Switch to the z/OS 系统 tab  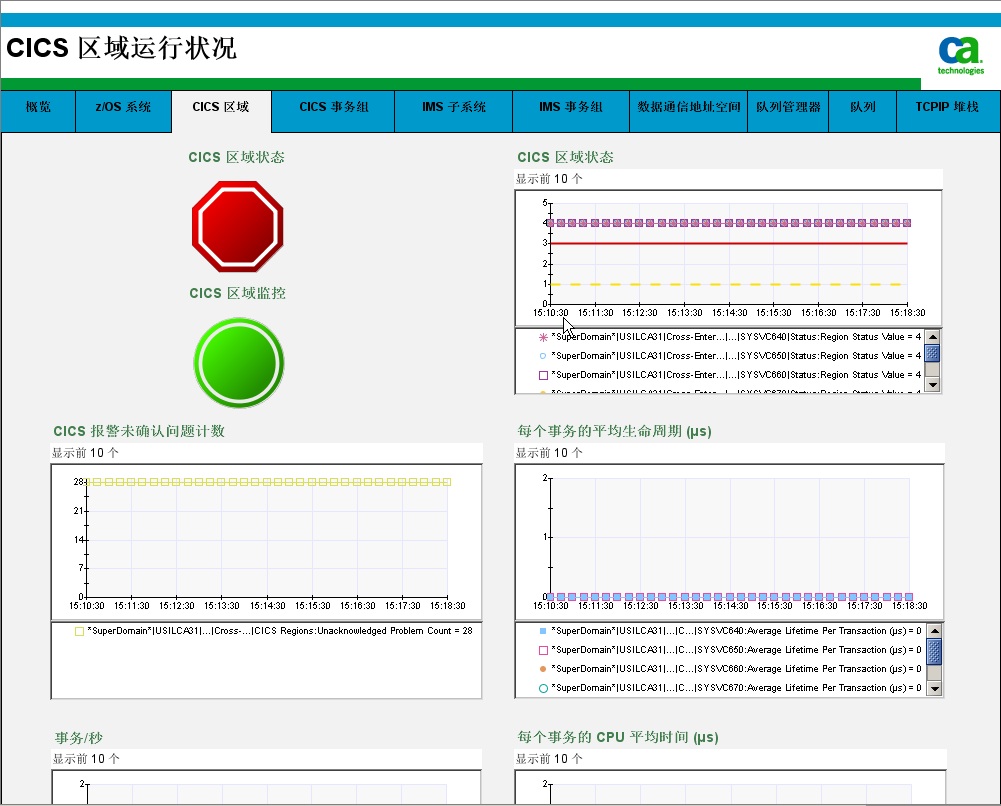(123, 107)
